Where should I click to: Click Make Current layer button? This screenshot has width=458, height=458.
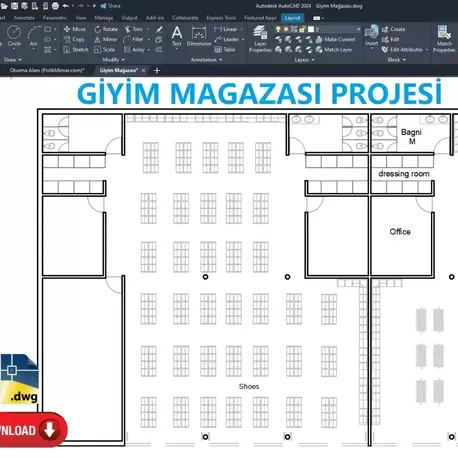click(x=336, y=39)
